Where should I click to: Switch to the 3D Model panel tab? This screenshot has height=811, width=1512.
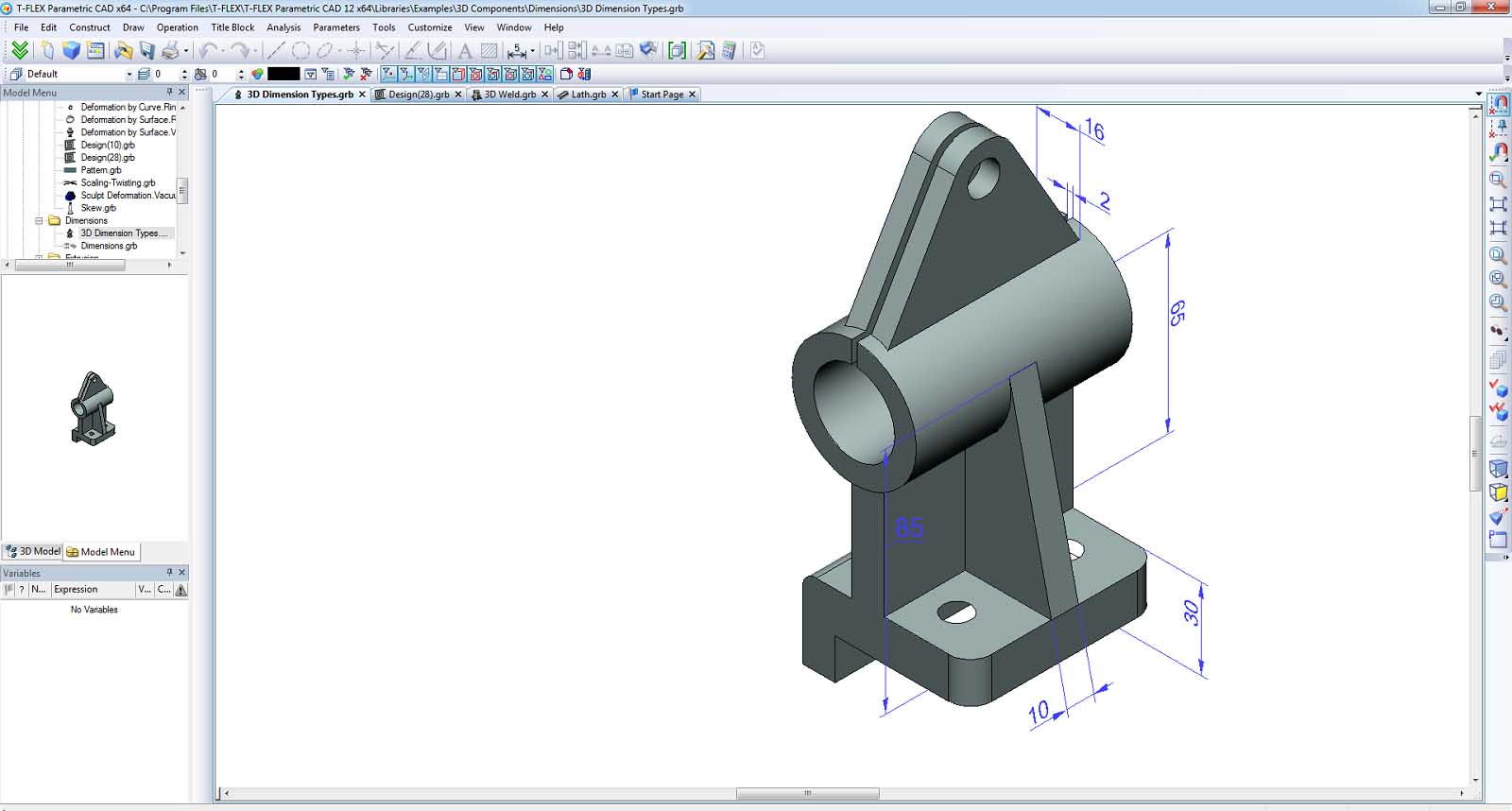click(x=33, y=551)
